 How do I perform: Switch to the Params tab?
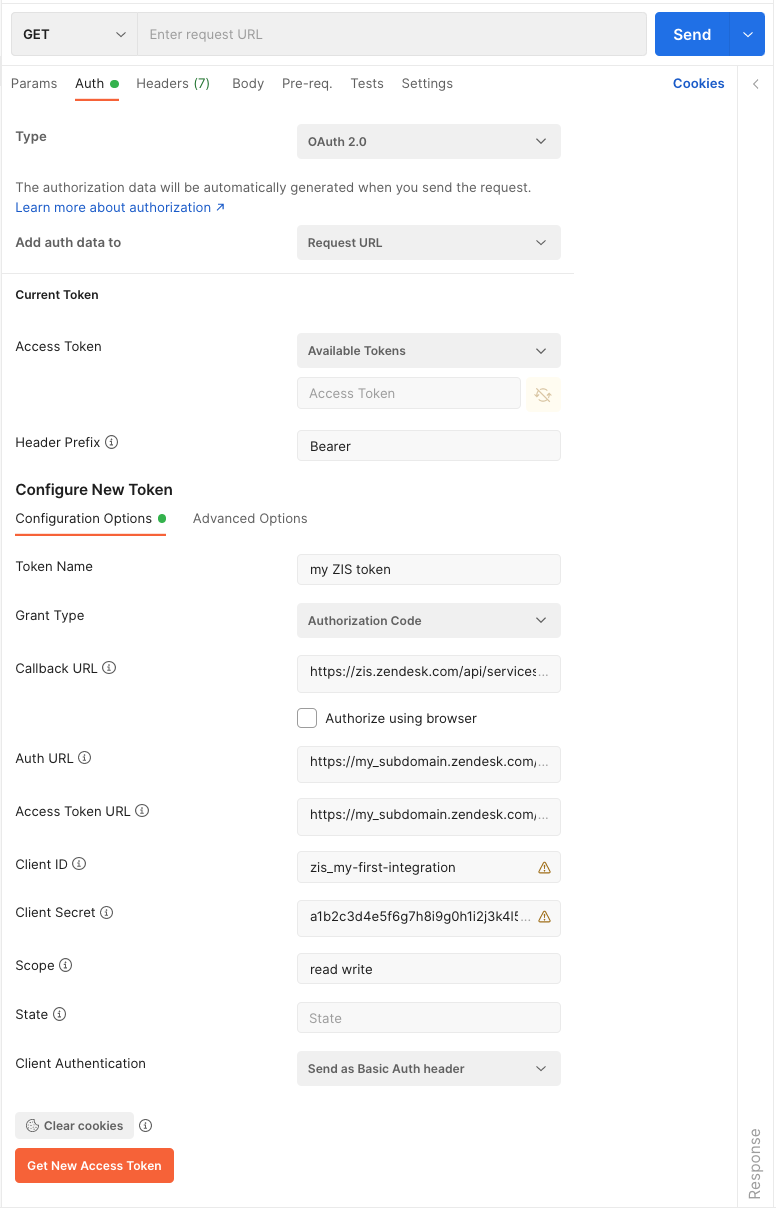click(34, 84)
